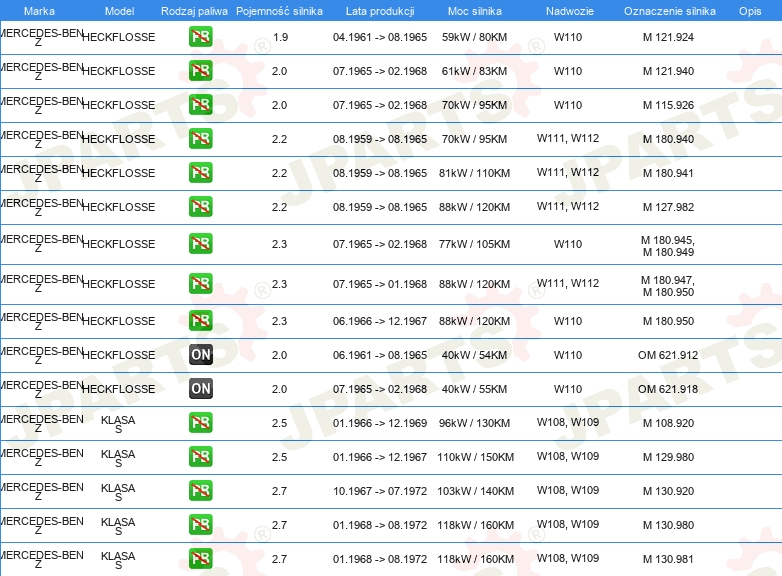Click diesel ON icon in OM 621.918 row
Screen dimensions: 782x576
coord(200,388)
